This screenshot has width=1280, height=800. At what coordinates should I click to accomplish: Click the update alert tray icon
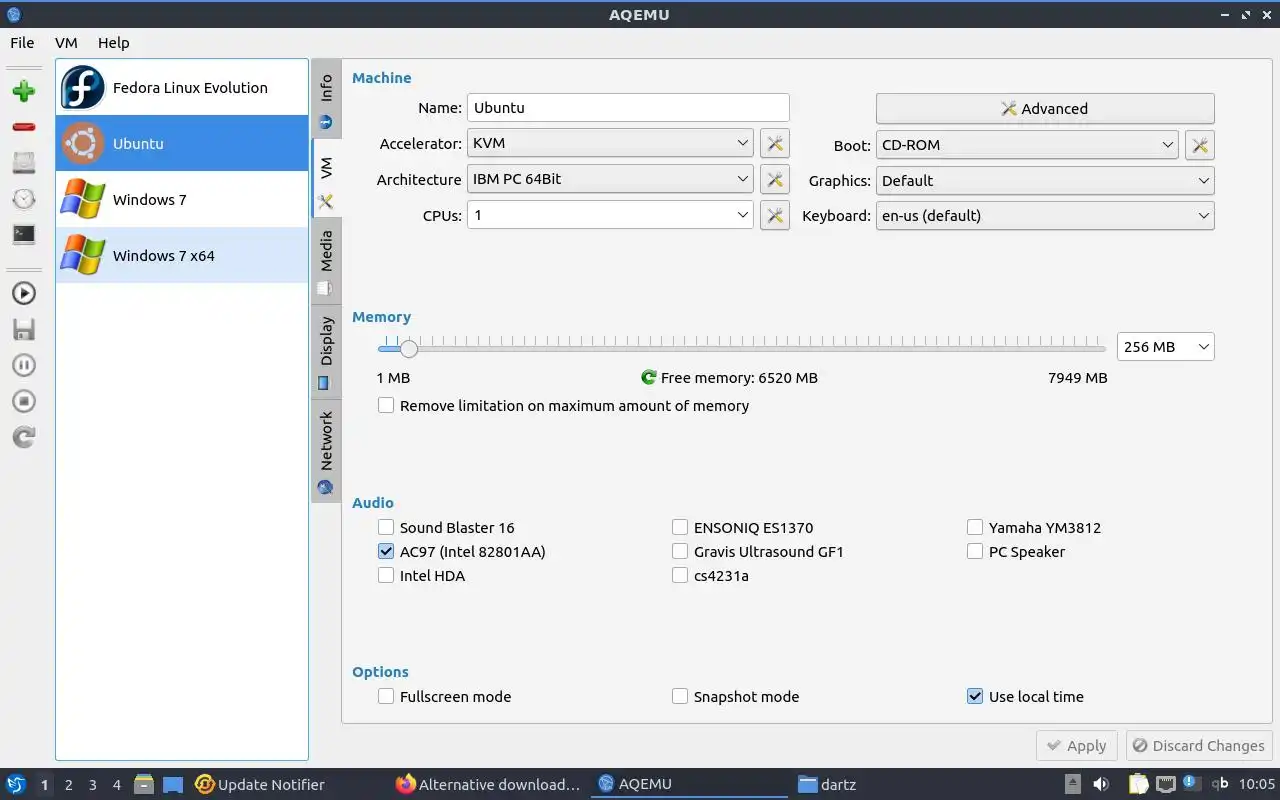[x=1191, y=782]
